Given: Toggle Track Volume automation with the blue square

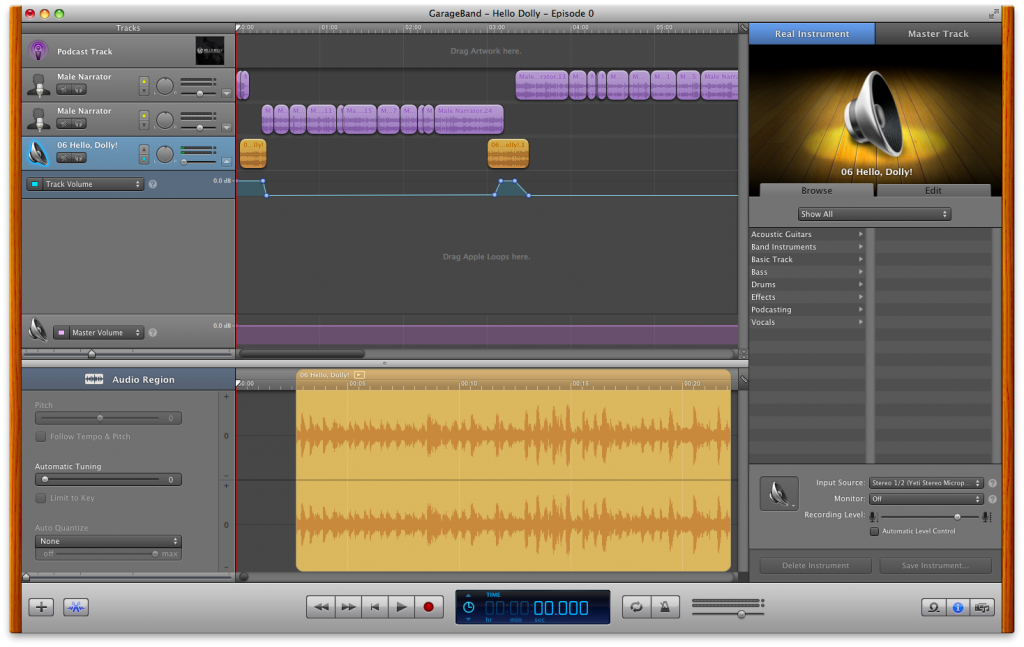Looking at the screenshot, I should coord(35,184).
